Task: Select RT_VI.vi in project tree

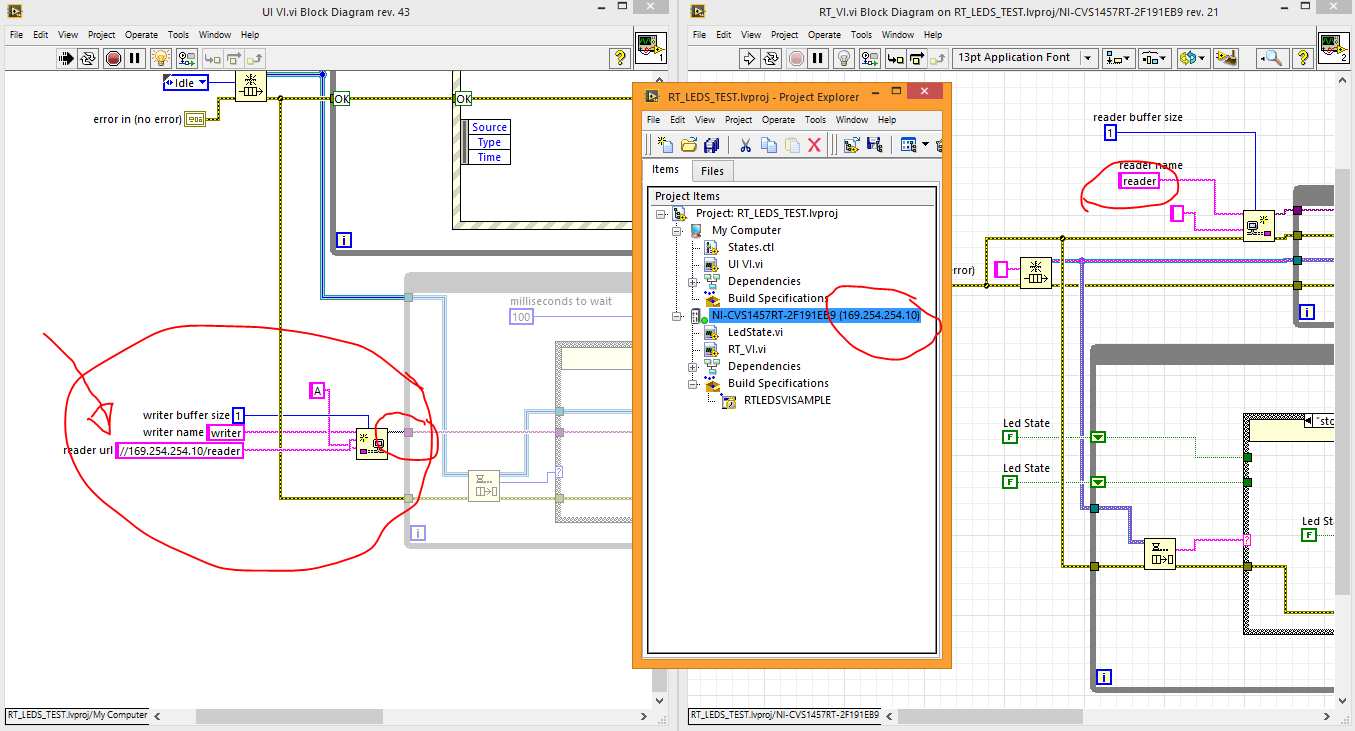Action: [747, 349]
